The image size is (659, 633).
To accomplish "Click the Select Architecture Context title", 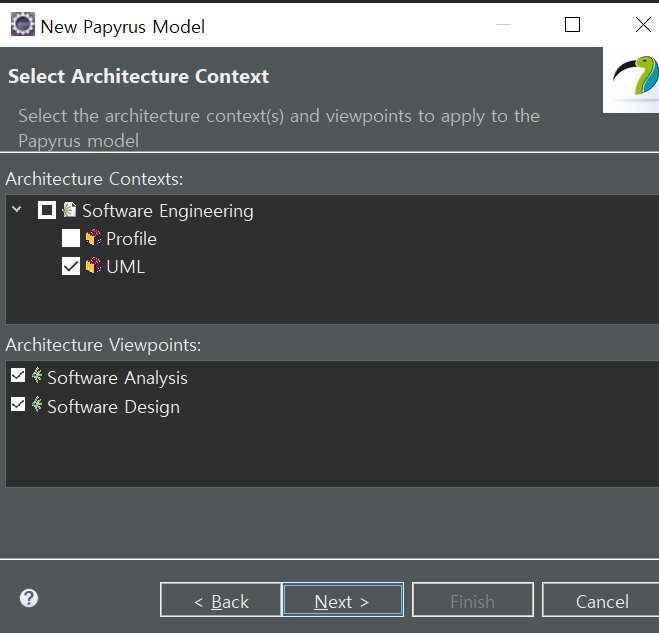I will click(x=138, y=76).
